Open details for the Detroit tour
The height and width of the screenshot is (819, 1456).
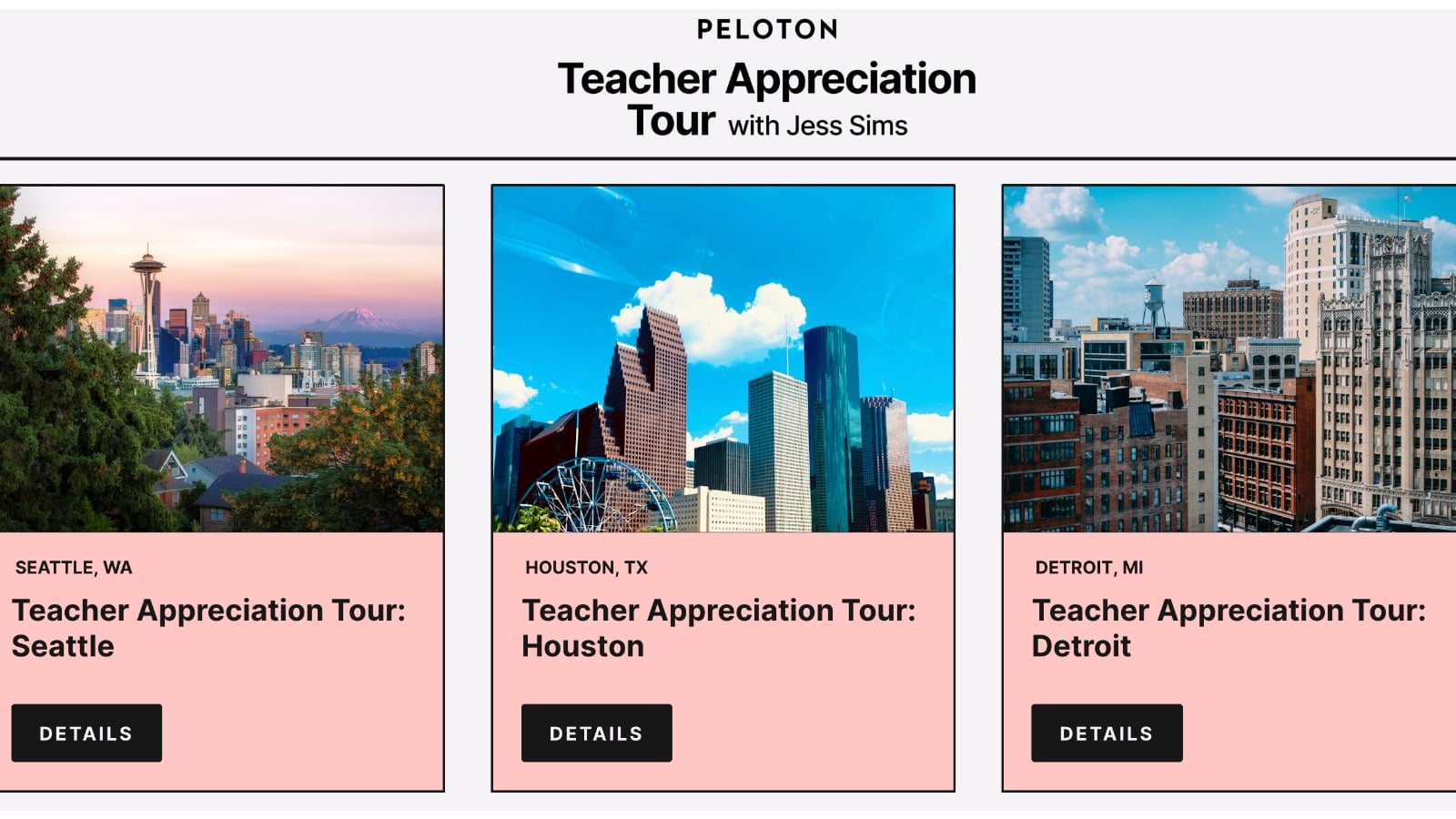click(1107, 733)
